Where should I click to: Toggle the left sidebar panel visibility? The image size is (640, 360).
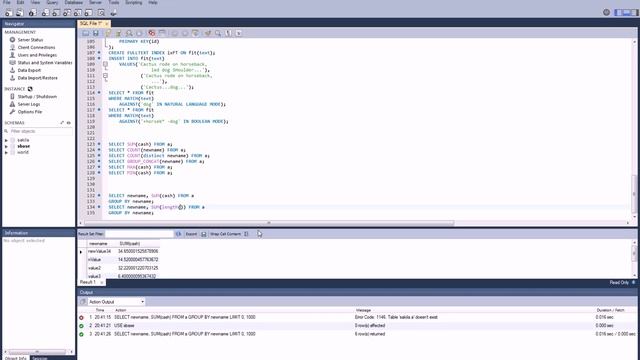point(619,13)
